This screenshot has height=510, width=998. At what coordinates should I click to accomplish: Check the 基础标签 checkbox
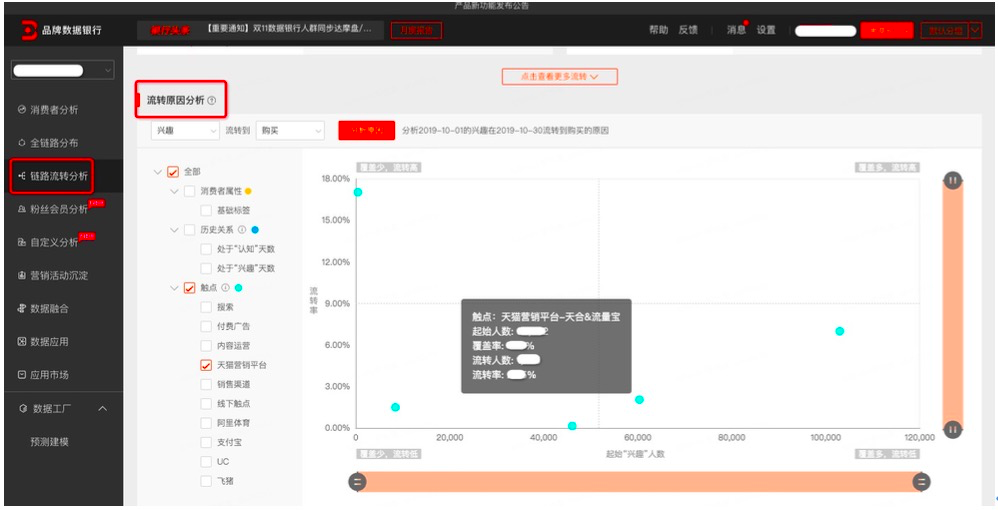(206, 210)
